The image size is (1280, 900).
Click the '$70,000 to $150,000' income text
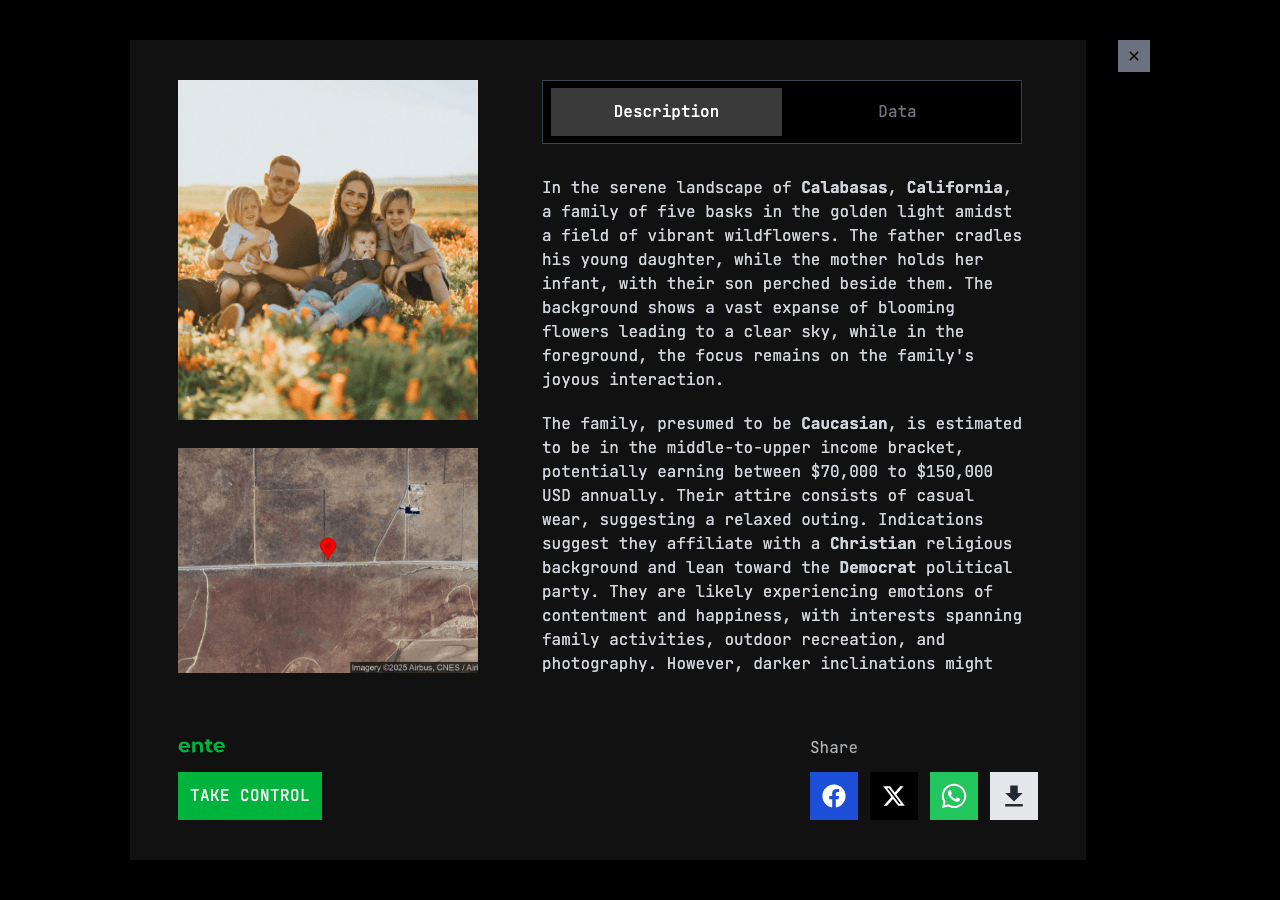(x=902, y=472)
